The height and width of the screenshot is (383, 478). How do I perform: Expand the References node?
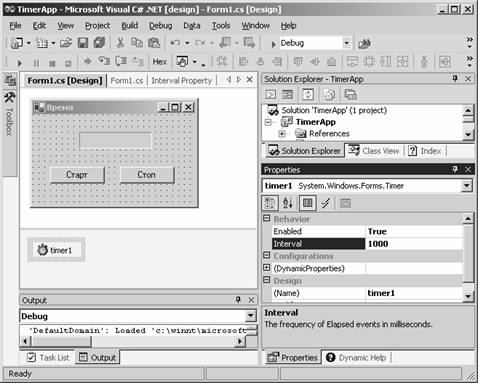(x=282, y=134)
